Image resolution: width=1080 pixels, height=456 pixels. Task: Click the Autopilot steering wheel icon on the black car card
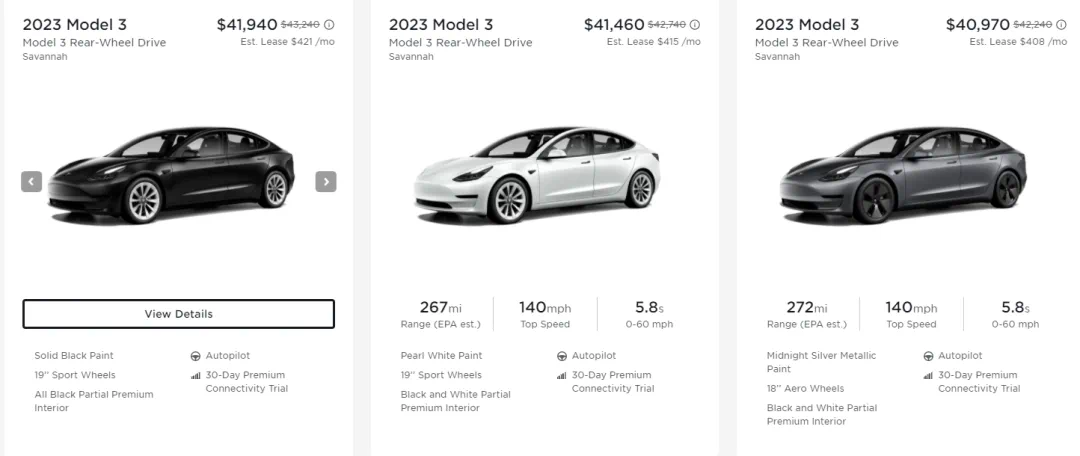[196, 356]
